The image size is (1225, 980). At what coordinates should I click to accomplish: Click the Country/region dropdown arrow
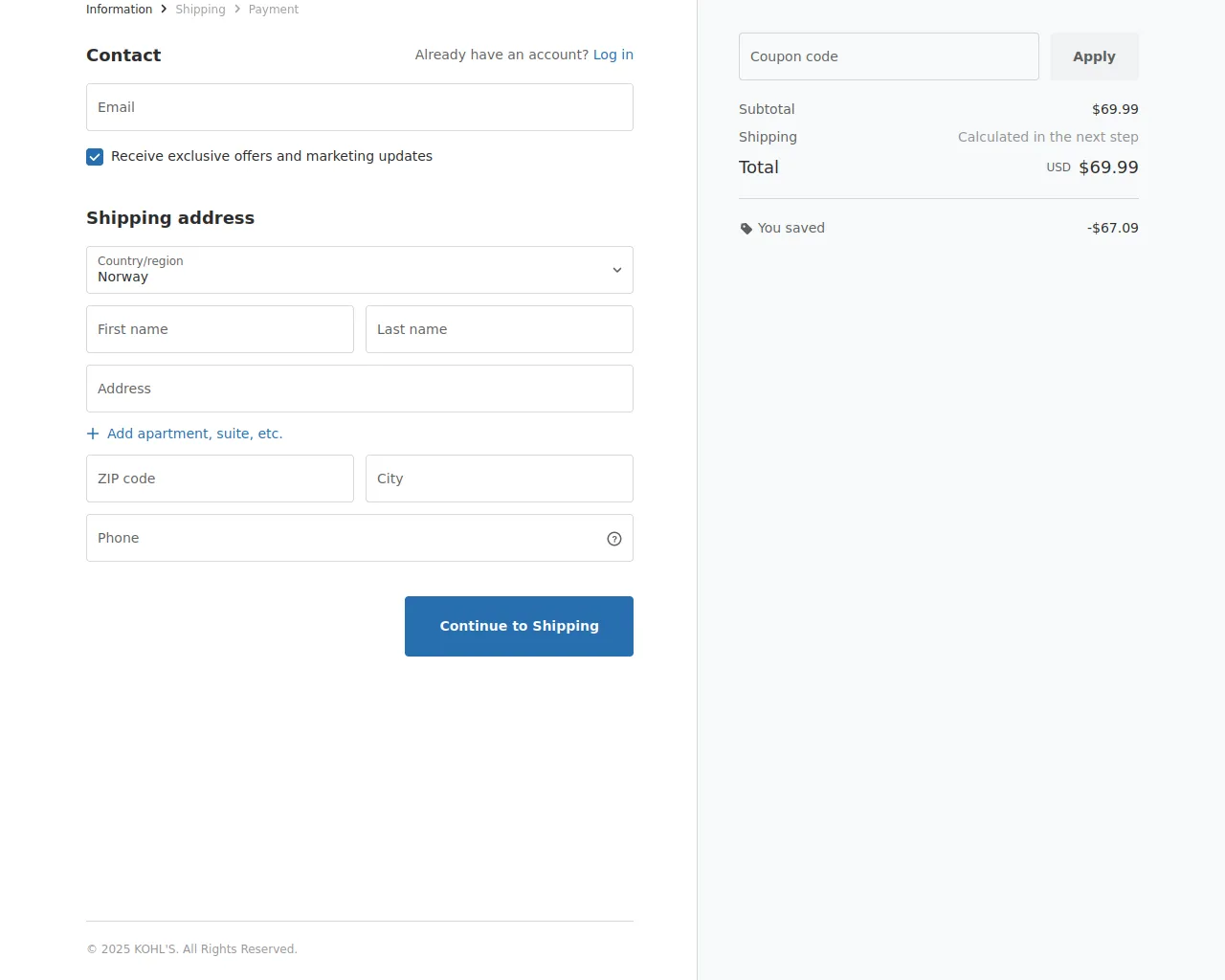[617, 270]
